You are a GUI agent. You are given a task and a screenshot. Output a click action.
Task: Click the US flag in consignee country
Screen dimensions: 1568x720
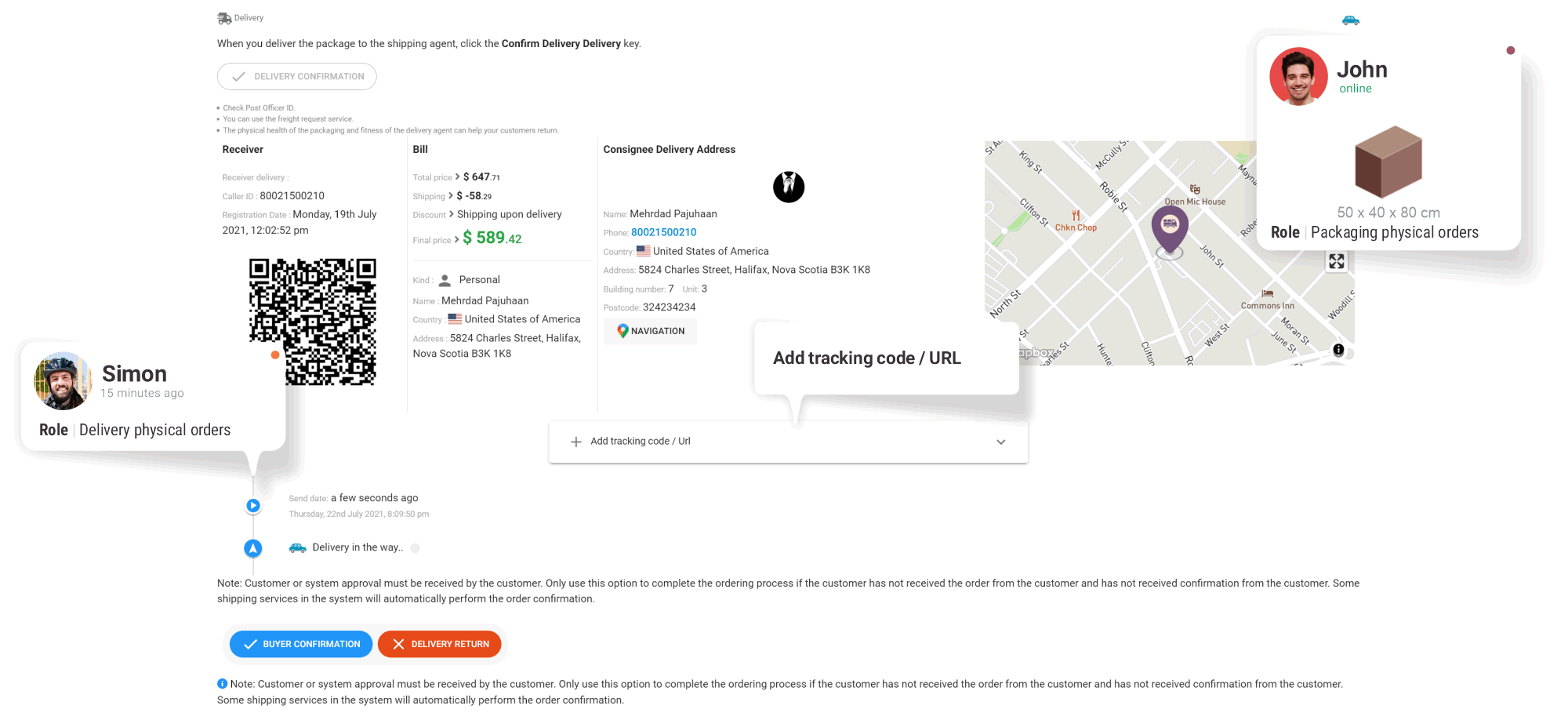644,251
